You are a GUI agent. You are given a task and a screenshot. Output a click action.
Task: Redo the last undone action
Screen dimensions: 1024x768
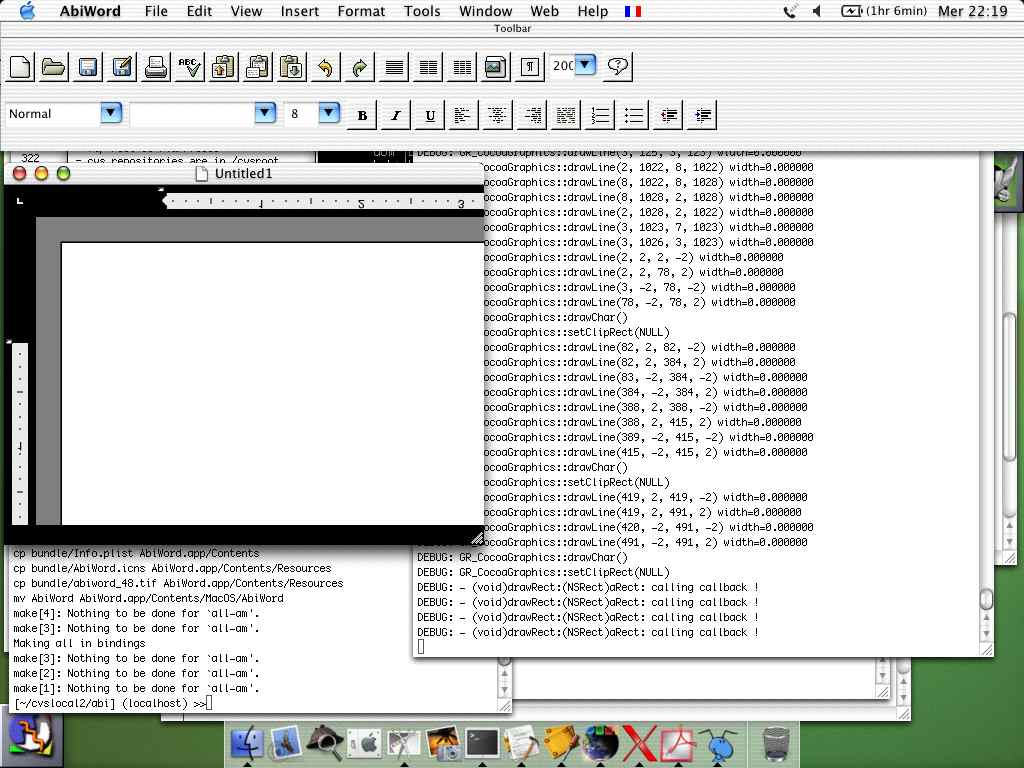coord(359,67)
